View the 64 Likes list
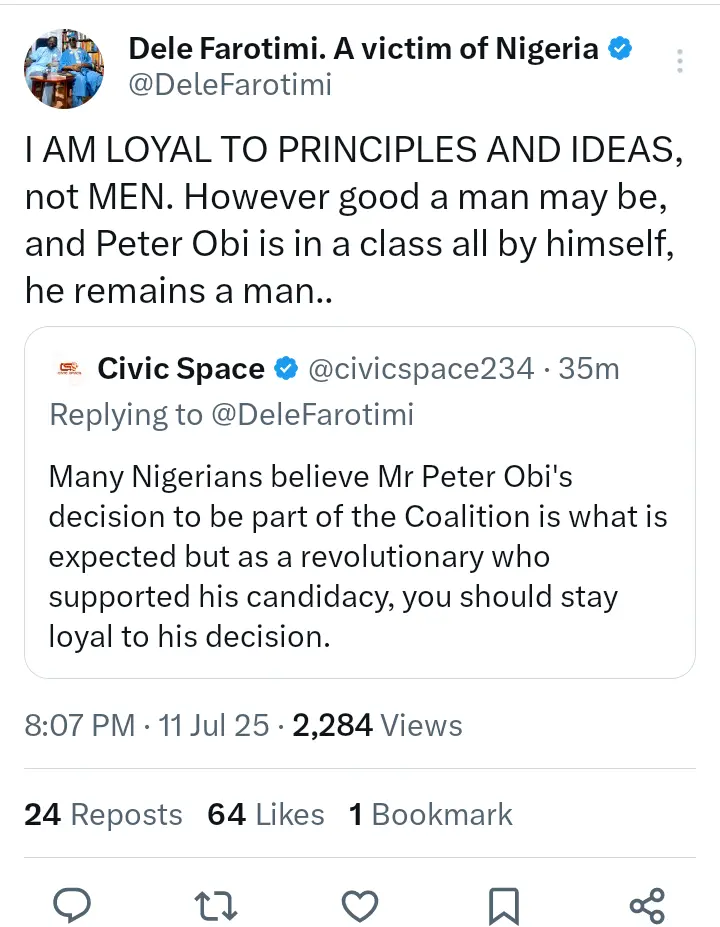 click(266, 815)
